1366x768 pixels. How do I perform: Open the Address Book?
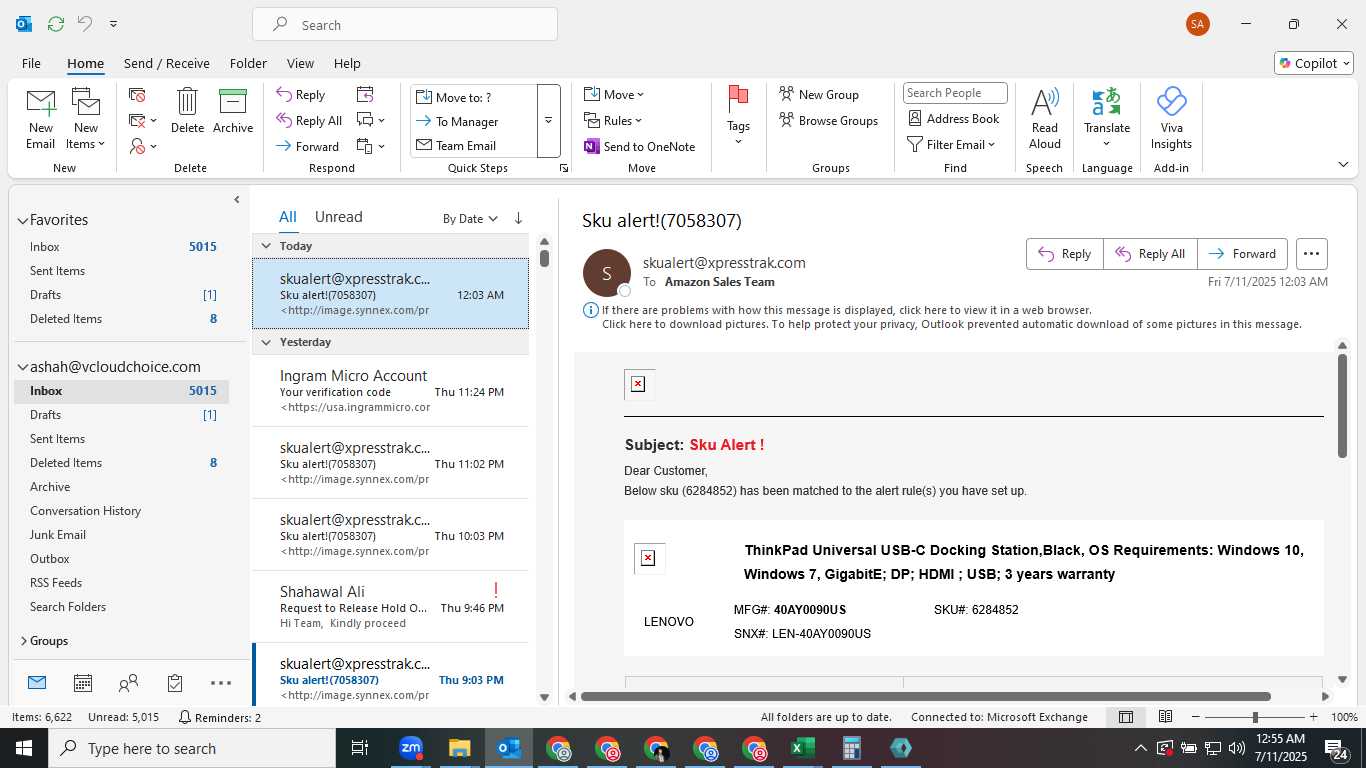[x=953, y=118]
